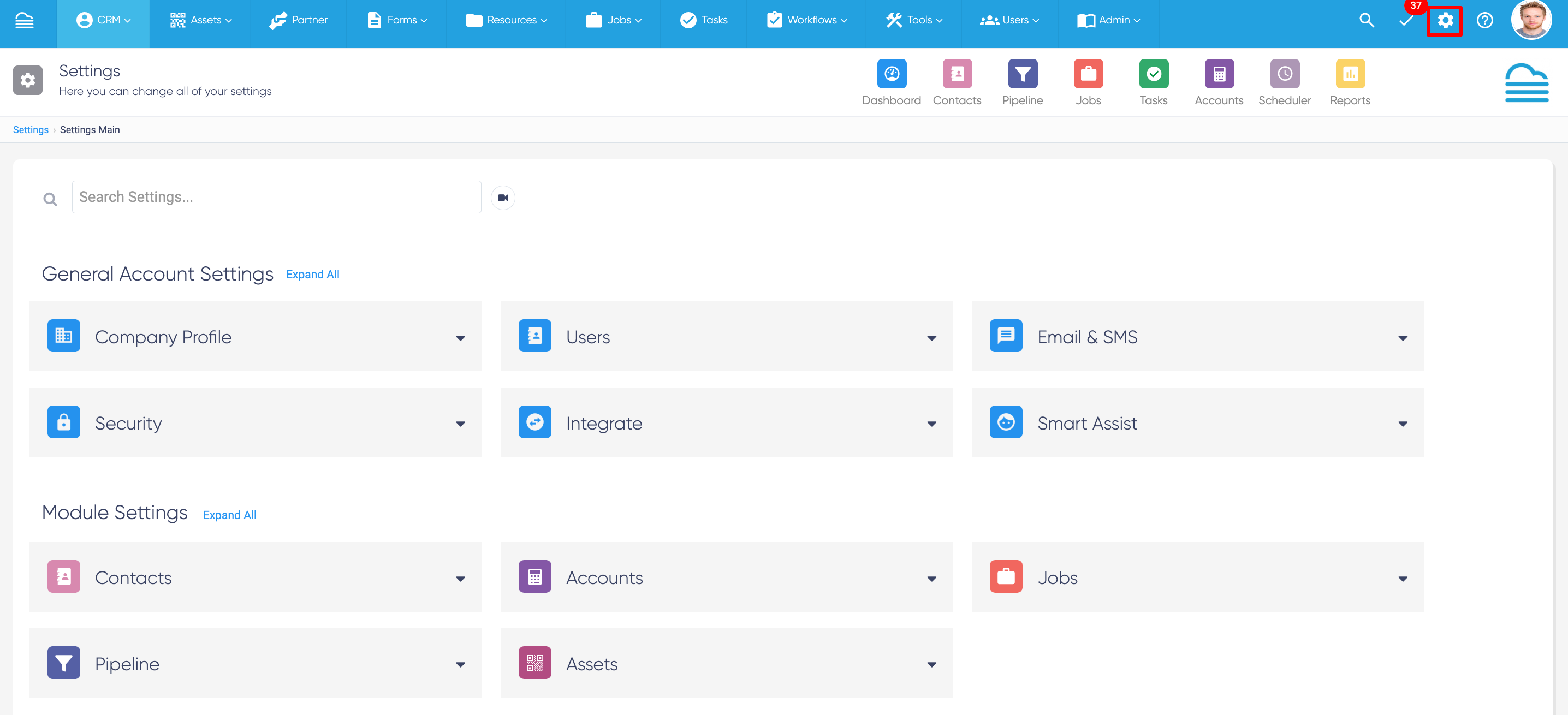This screenshot has height=715, width=1568.
Task: Click the highlighted settings gear icon
Action: pos(1445,20)
